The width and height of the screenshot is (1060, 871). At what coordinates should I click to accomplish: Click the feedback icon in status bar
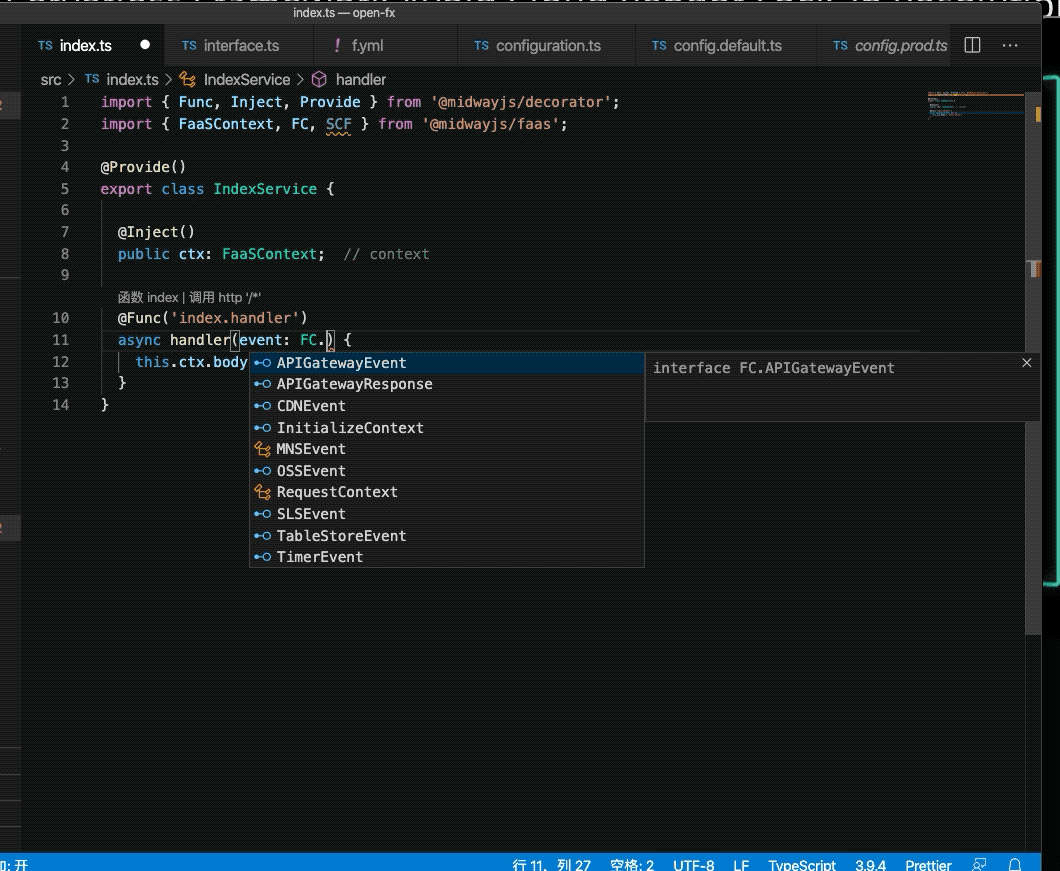[980, 865]
